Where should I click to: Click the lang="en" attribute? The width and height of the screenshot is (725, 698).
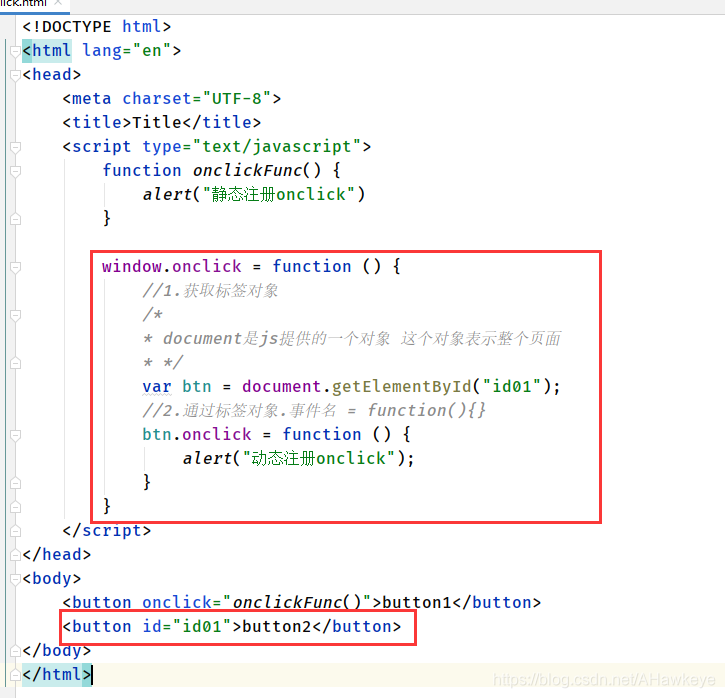[x=127, y=50]
